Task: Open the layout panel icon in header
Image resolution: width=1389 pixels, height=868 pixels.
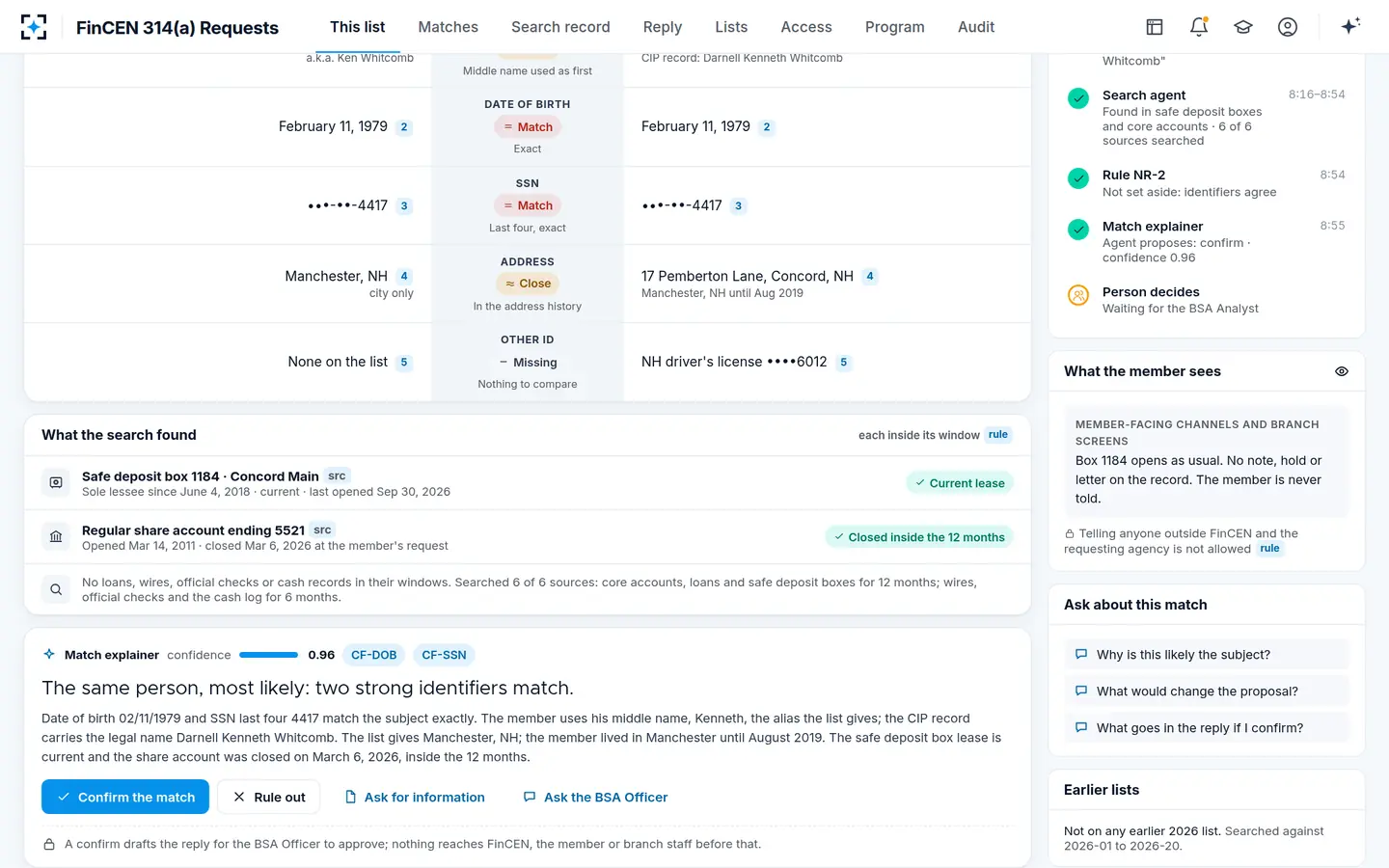Action: [x=1155, y=27]
